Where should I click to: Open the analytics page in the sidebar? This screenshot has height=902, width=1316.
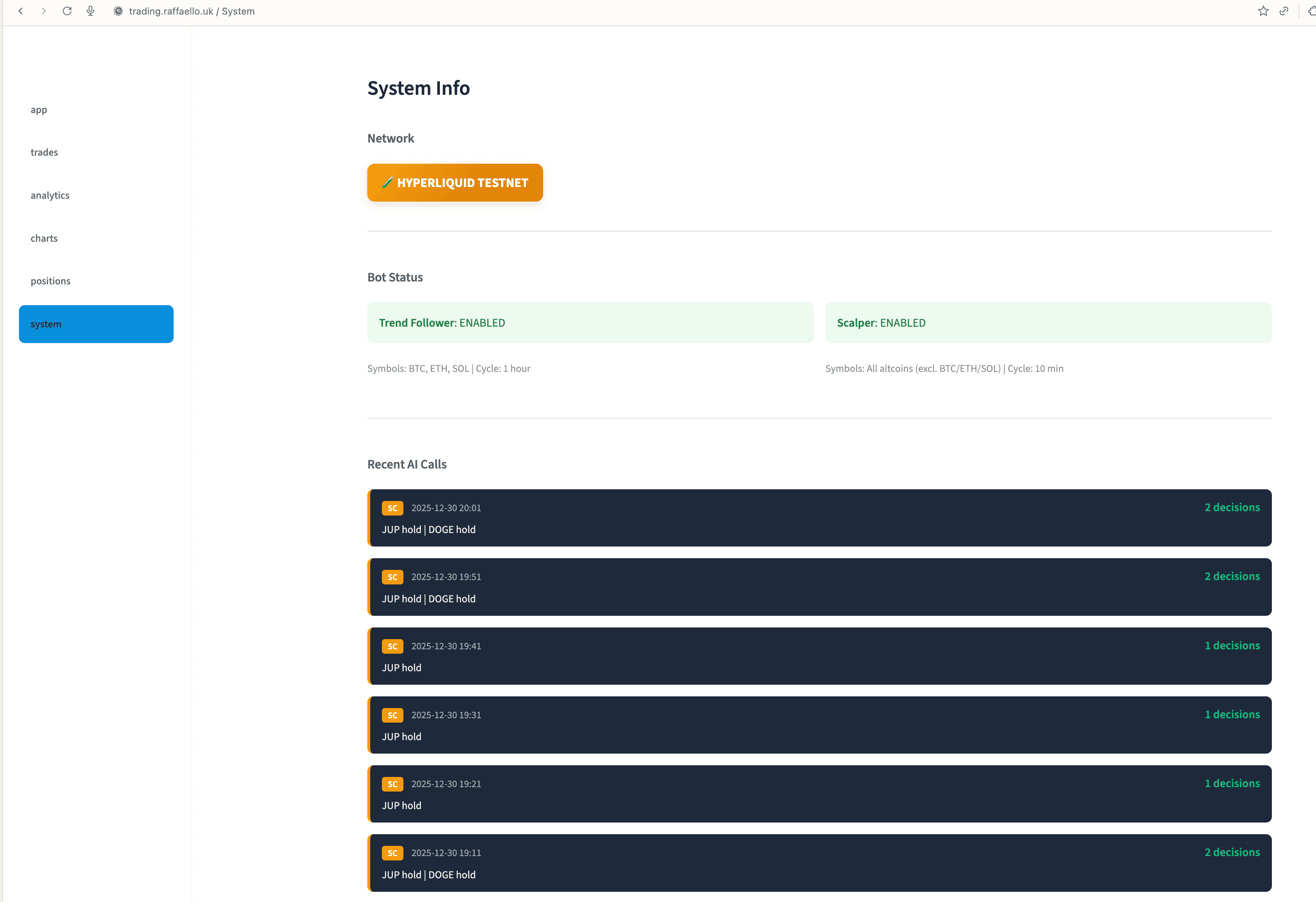point(96,195)
